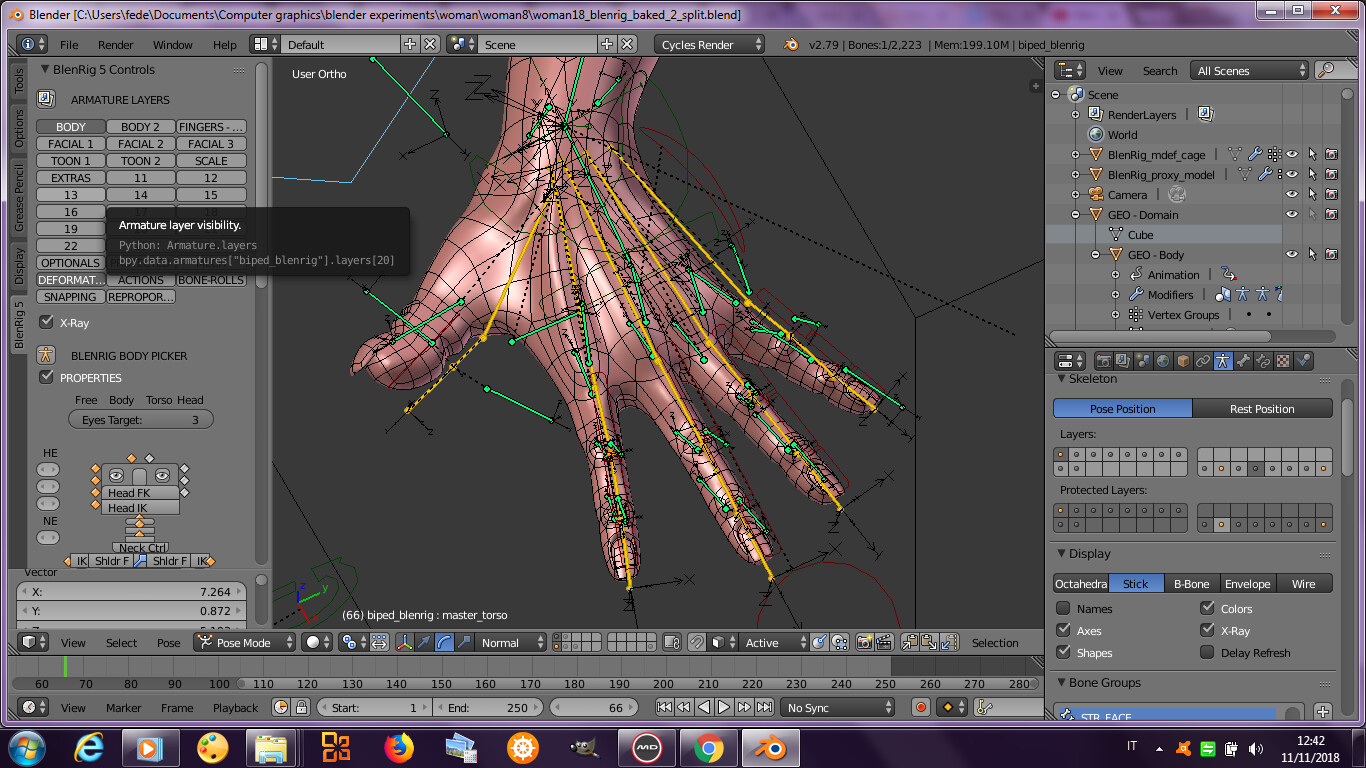Switch to the Options side tab
Viewport: 1366px width, 768px height.
pos(19,128)
